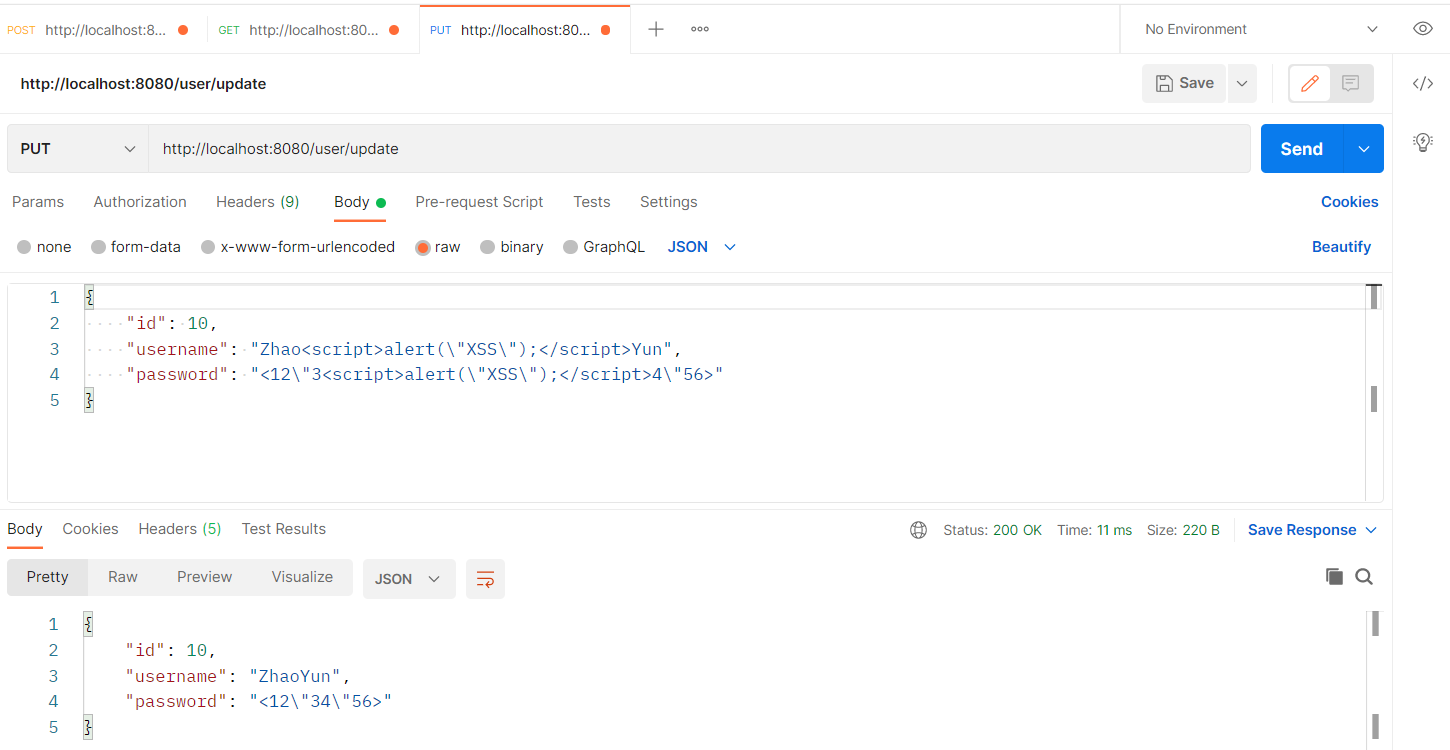Select the x-www-form-urlencoded radio option

298,247
